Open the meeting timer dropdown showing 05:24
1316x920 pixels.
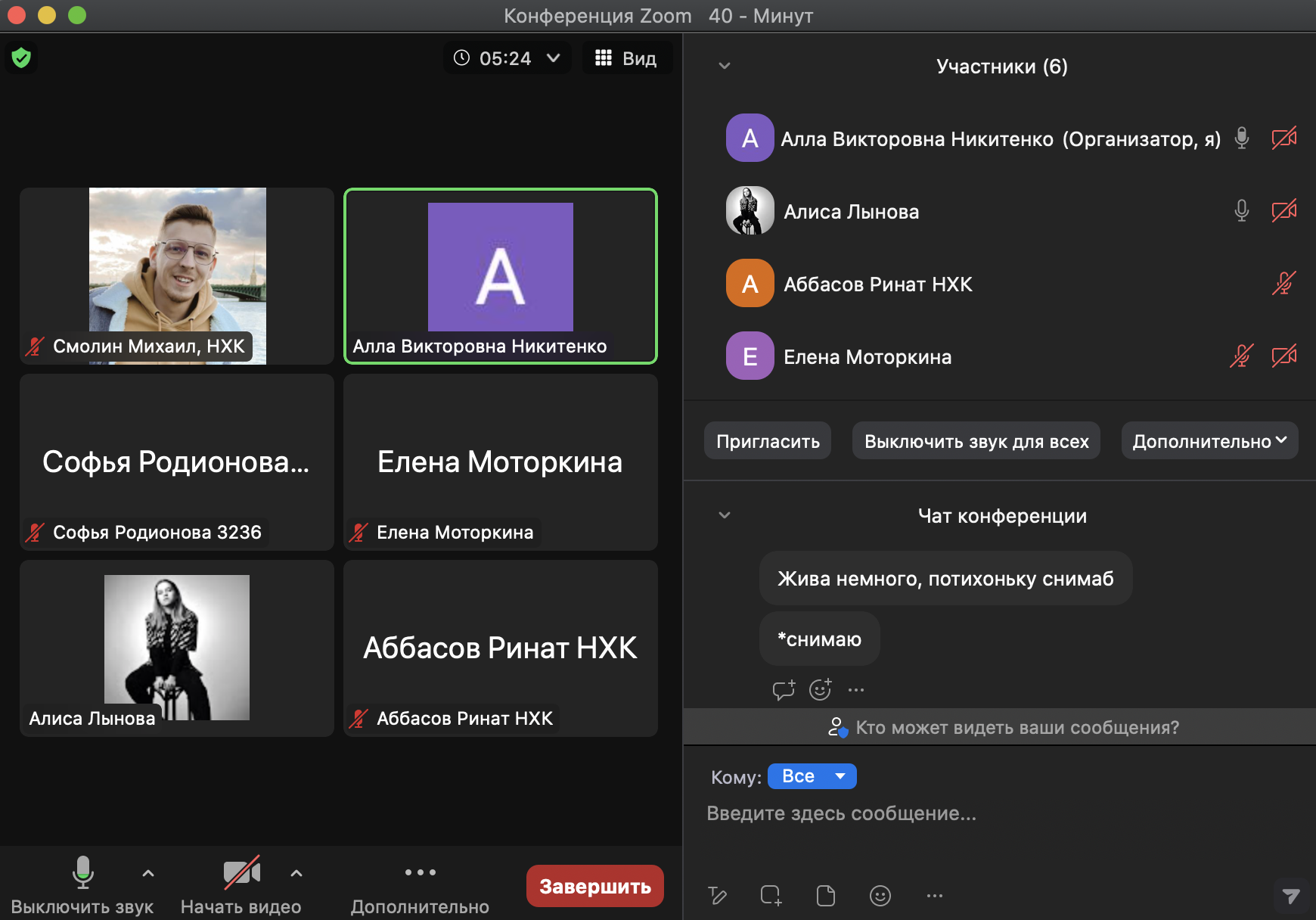(507, 58)
